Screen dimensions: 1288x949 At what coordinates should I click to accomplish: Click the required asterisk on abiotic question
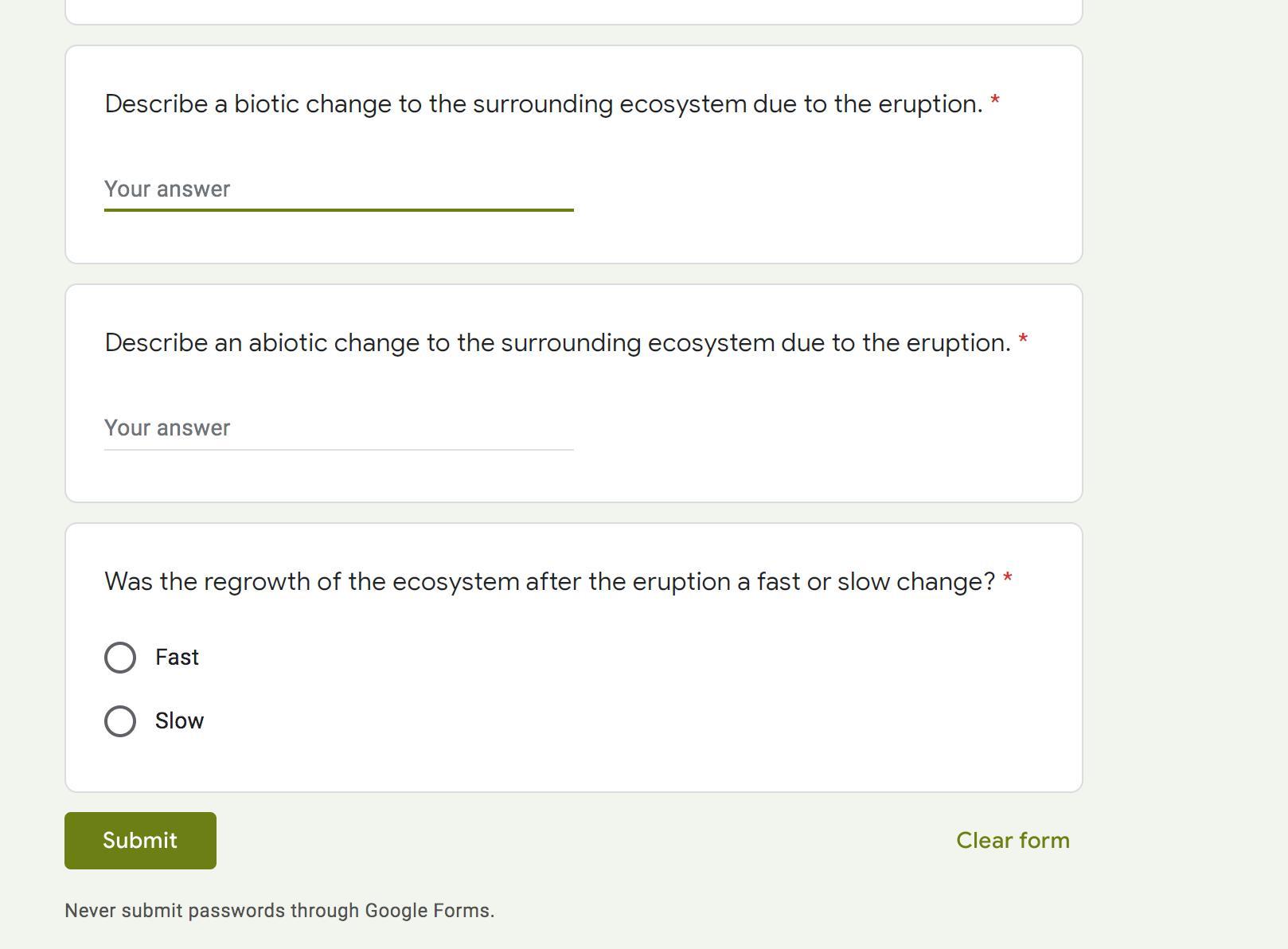pyautogui.click(x=1023, y=341)
